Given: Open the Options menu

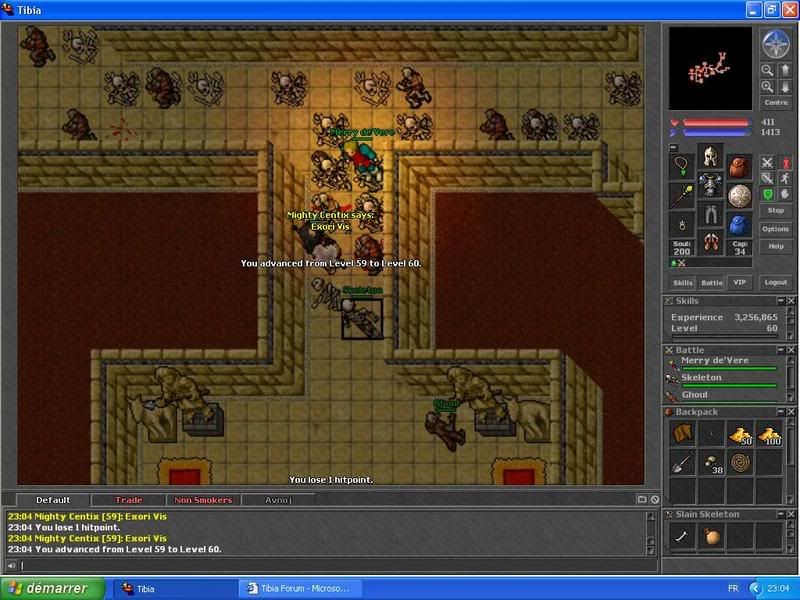Looking at the screenshot, I should tap(776, 229).
